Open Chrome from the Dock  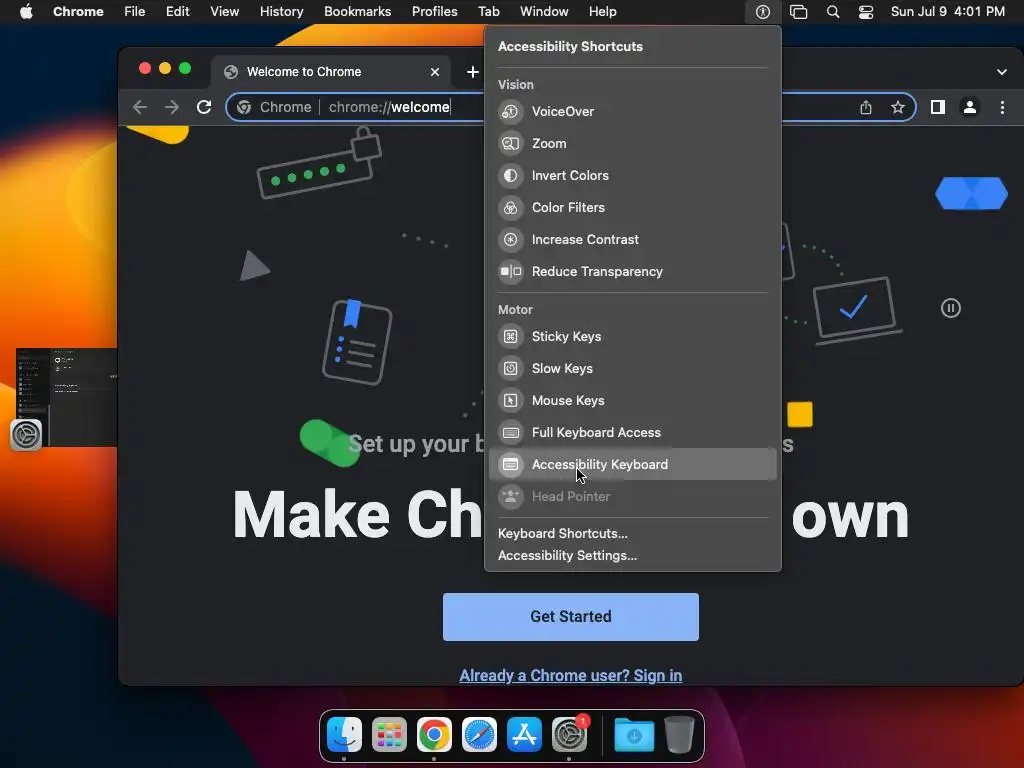tap(434, 735)
